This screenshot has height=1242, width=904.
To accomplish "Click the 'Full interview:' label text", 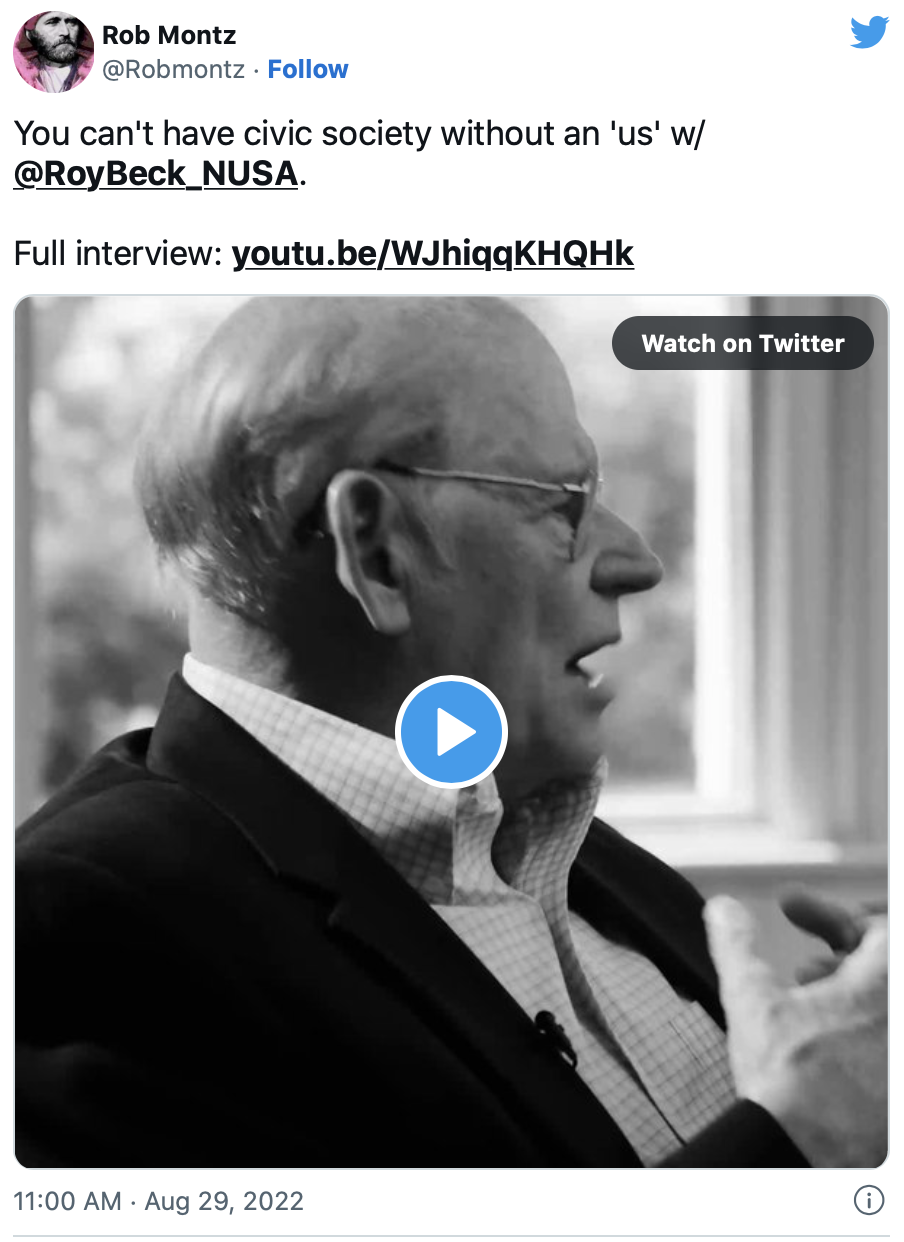I will point(117,254).
